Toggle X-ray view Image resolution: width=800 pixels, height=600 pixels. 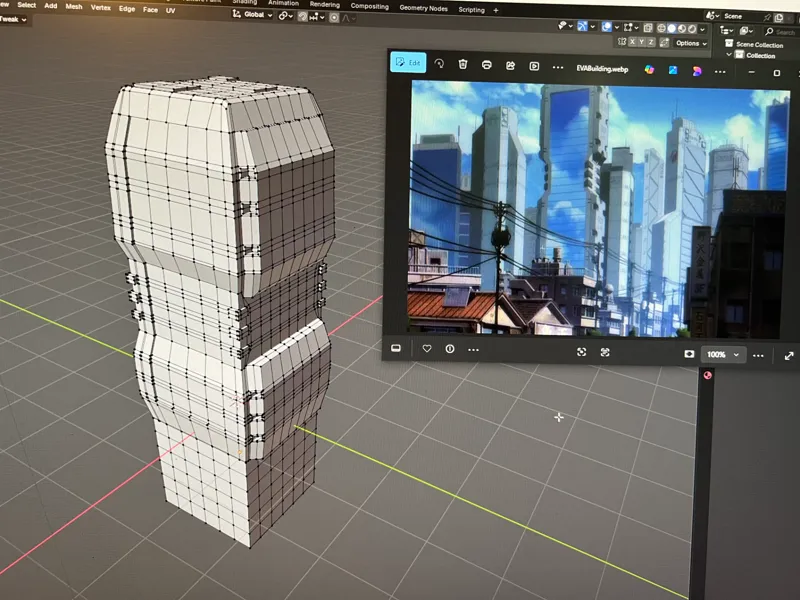pyautogui.click(x=648, y=28)
